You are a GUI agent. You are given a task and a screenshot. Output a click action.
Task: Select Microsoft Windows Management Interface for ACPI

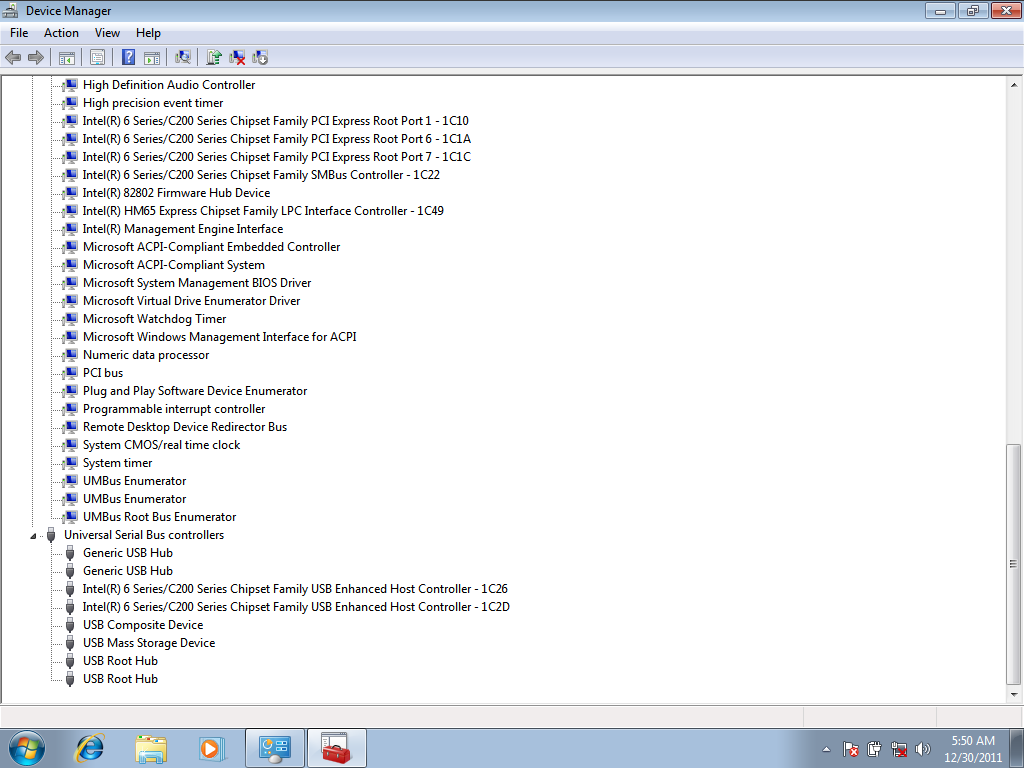(x=219, y=337)
